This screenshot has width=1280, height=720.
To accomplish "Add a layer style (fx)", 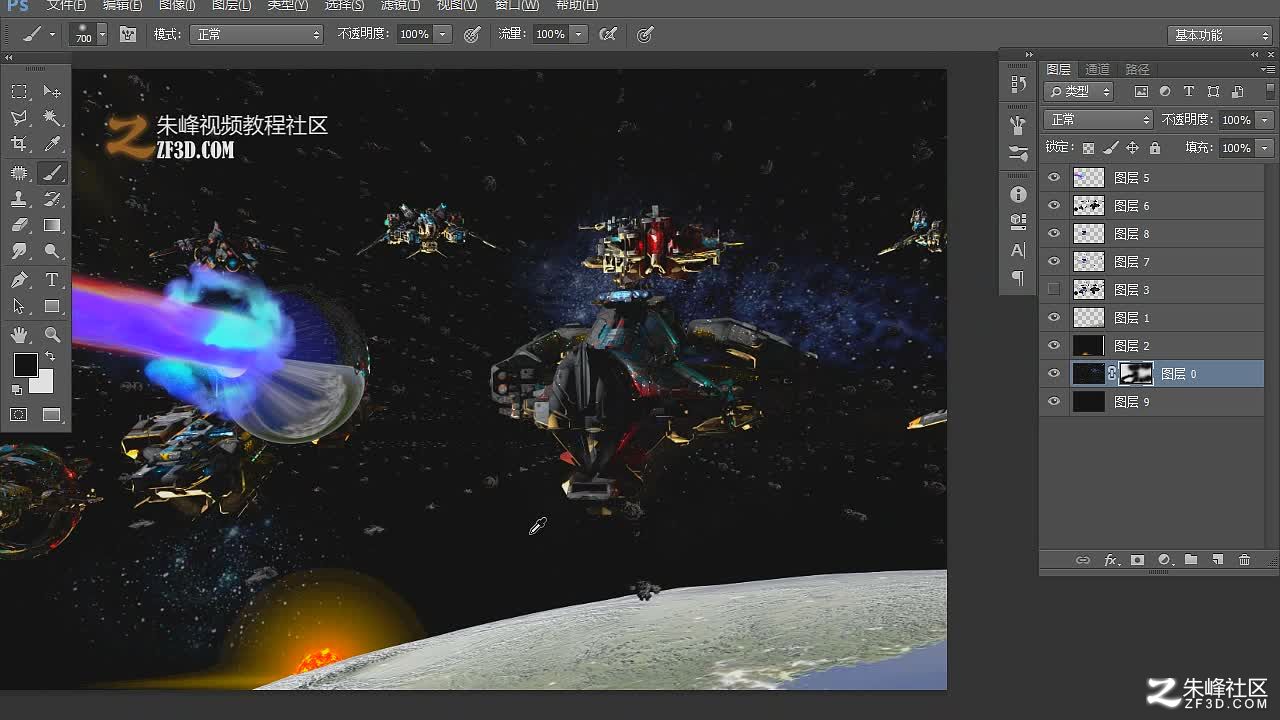I will point(1110,560).
